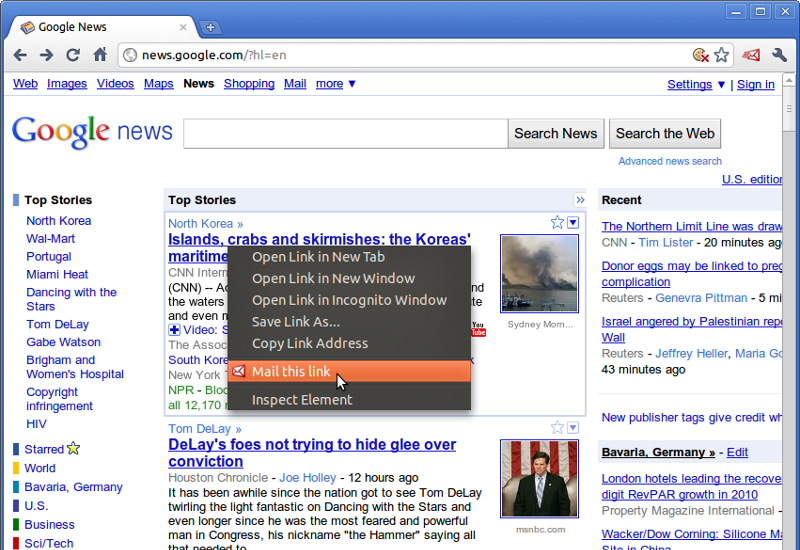This screenshot has height=550, width=800.
Task: Click the scrollbar up arrow
Action: click(789, 80)
